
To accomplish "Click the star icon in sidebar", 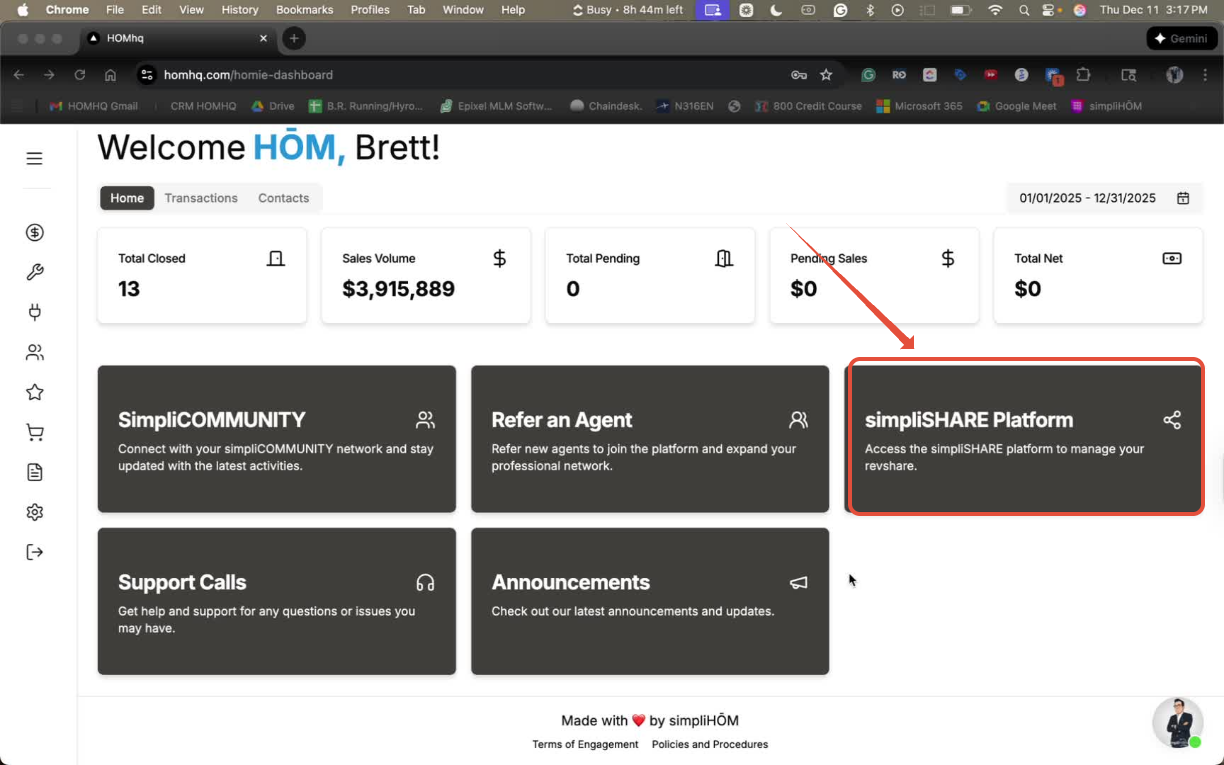I will click(x=35, y=392).
